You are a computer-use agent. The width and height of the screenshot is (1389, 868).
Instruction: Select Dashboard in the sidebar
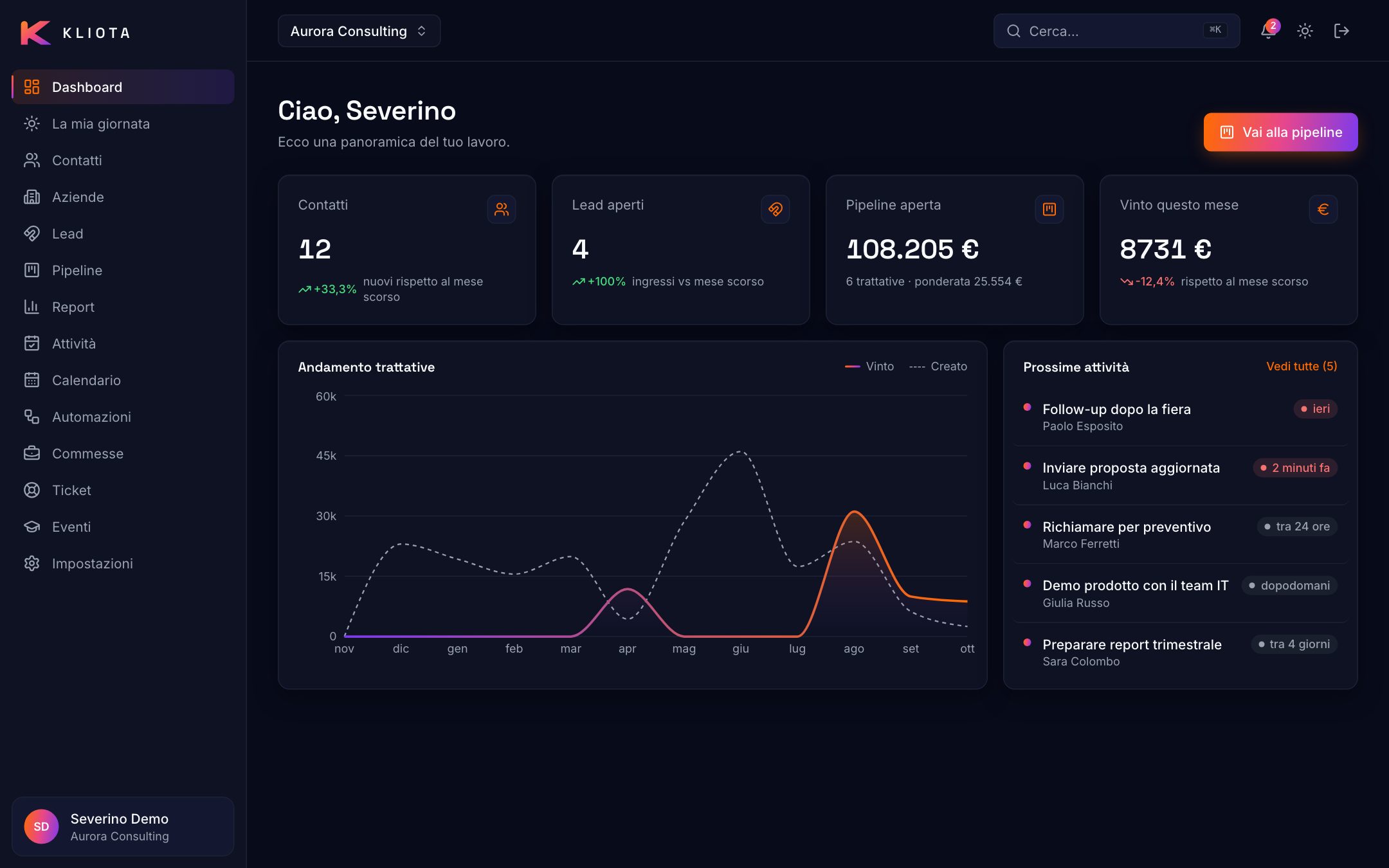tap(123, 87)
